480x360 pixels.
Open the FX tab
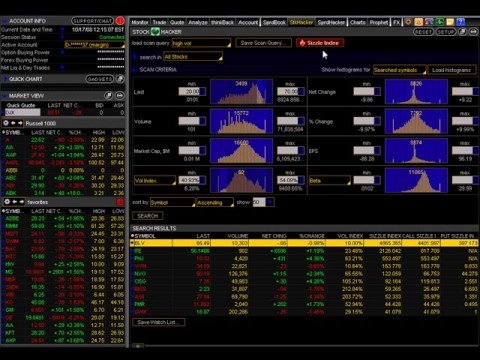[x=396, y=22]
